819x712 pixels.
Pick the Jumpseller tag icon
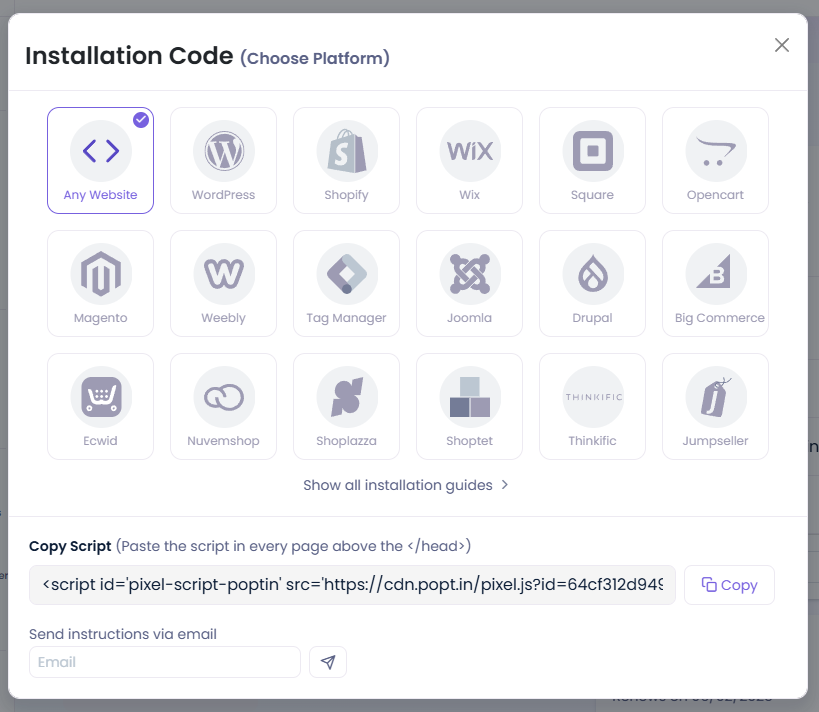pyautogui.click(x=716, y=397)
